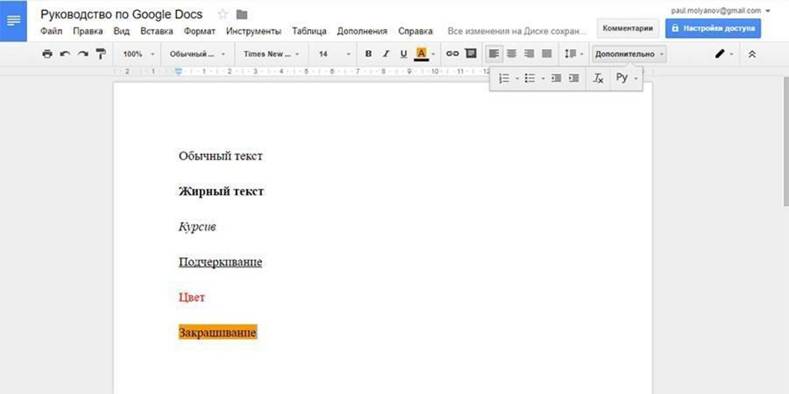Screen dimensions: 789x394
Task: Select the paint format roller icon
Action: [101, 54]
